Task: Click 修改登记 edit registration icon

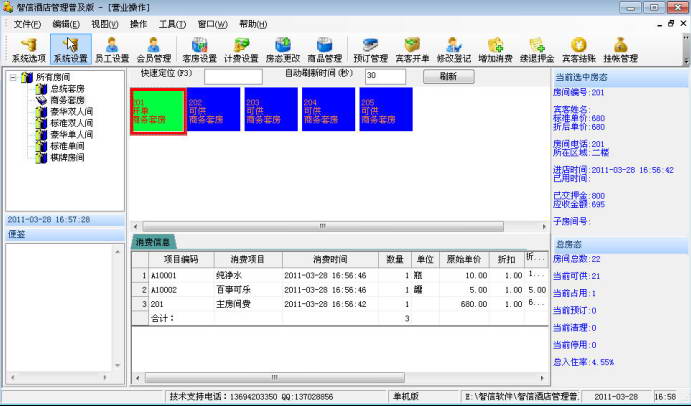Action: (453, 50)
